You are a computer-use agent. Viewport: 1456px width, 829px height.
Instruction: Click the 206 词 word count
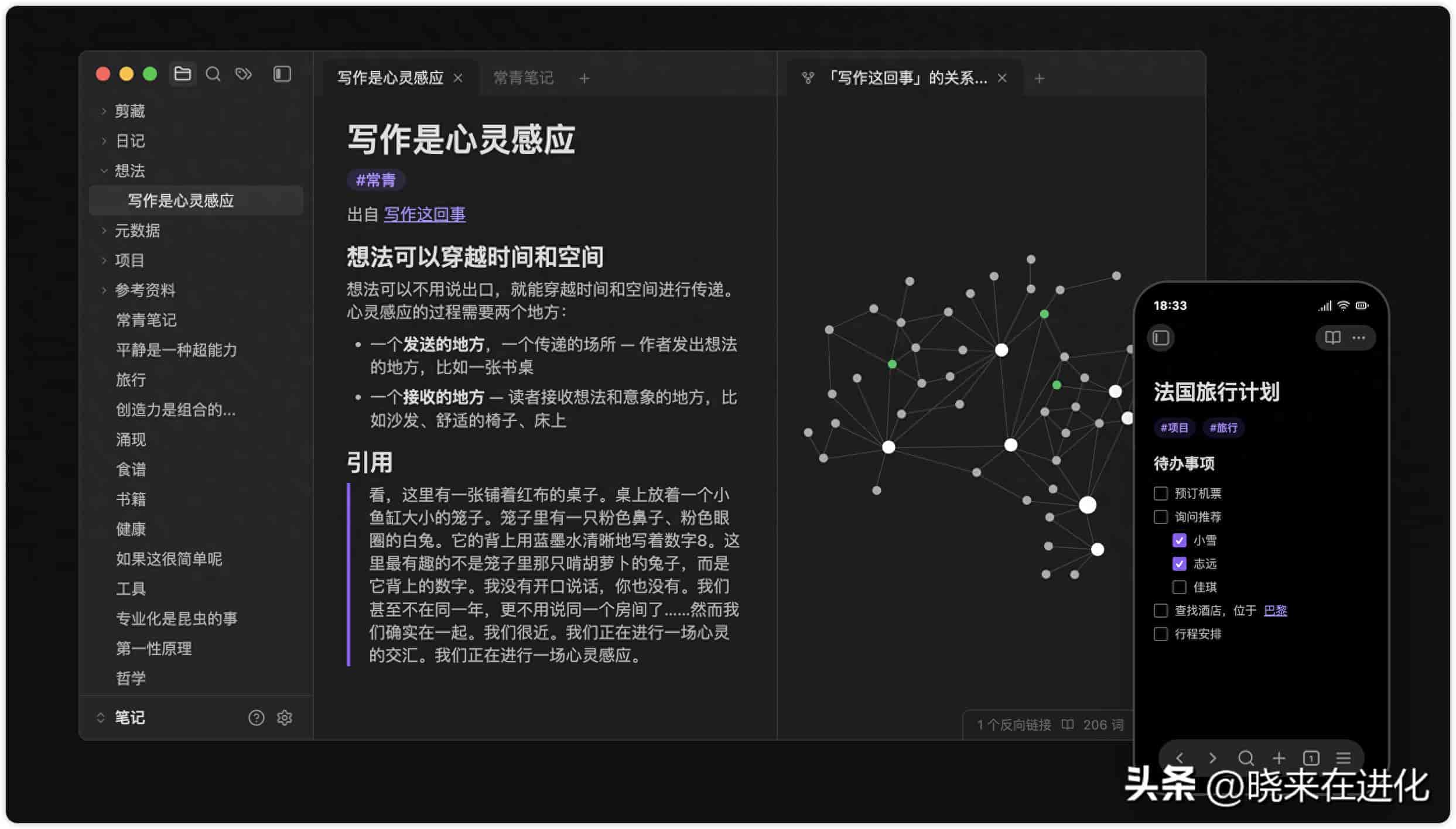pos(1103,725)
